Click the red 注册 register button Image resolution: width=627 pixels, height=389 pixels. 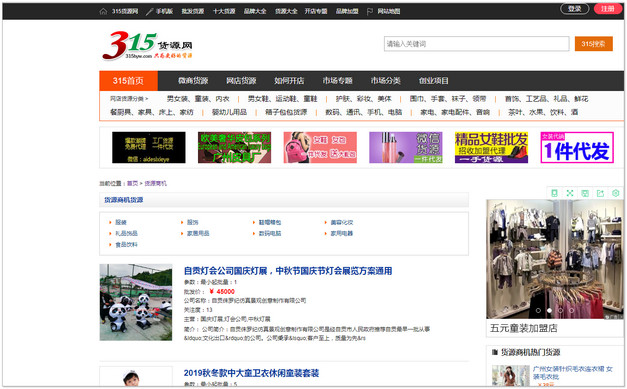click(x=608, y=9)
